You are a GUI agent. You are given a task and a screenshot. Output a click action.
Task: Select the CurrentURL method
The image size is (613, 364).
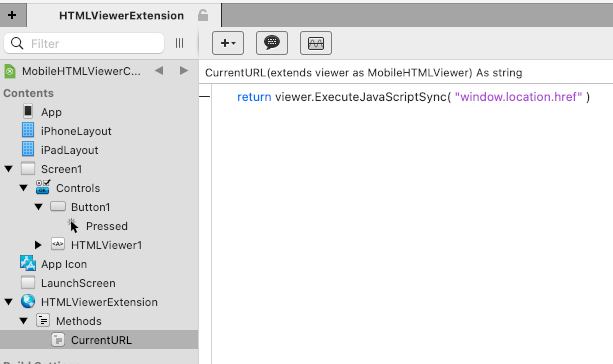point(101,340)
